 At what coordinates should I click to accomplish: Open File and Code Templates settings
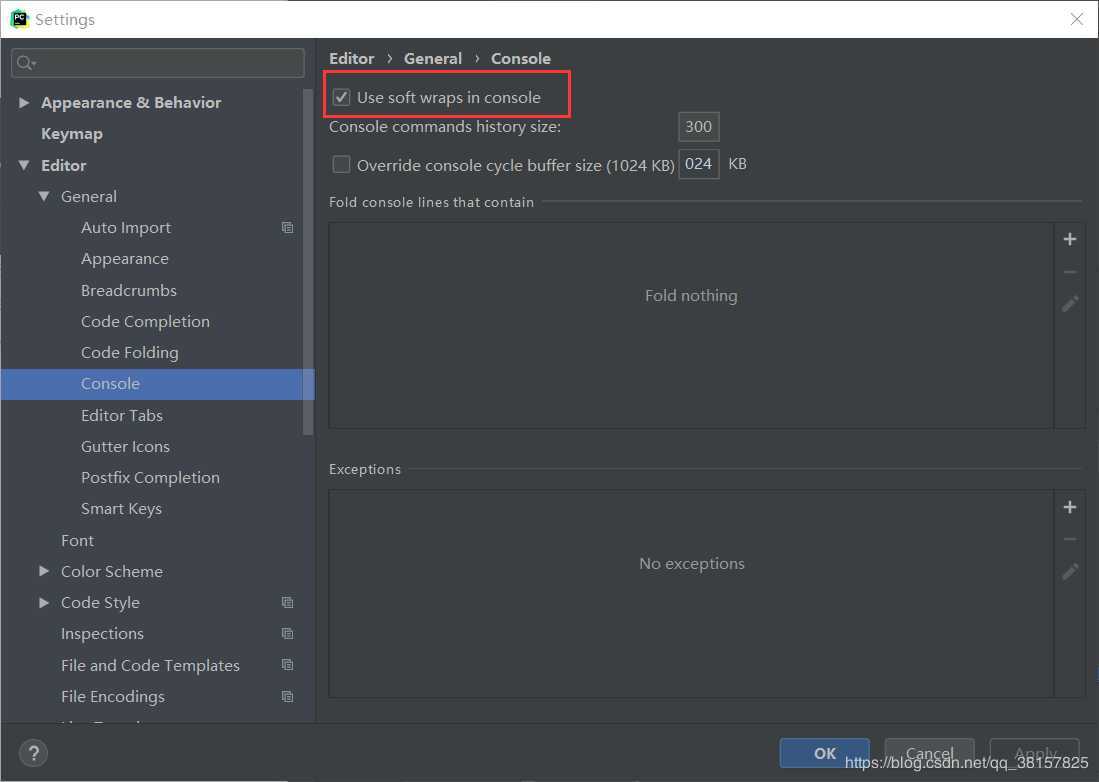point(150,665)
